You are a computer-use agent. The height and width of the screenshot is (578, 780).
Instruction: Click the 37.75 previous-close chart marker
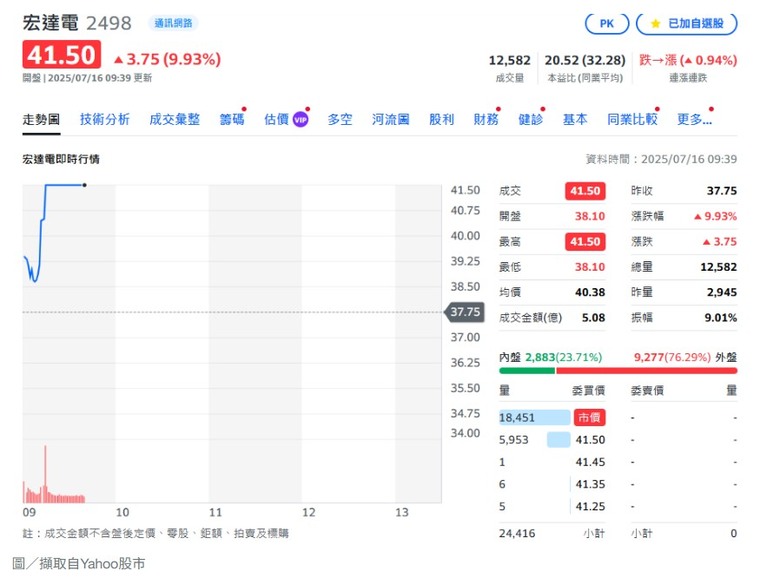[x=465, y=312]
